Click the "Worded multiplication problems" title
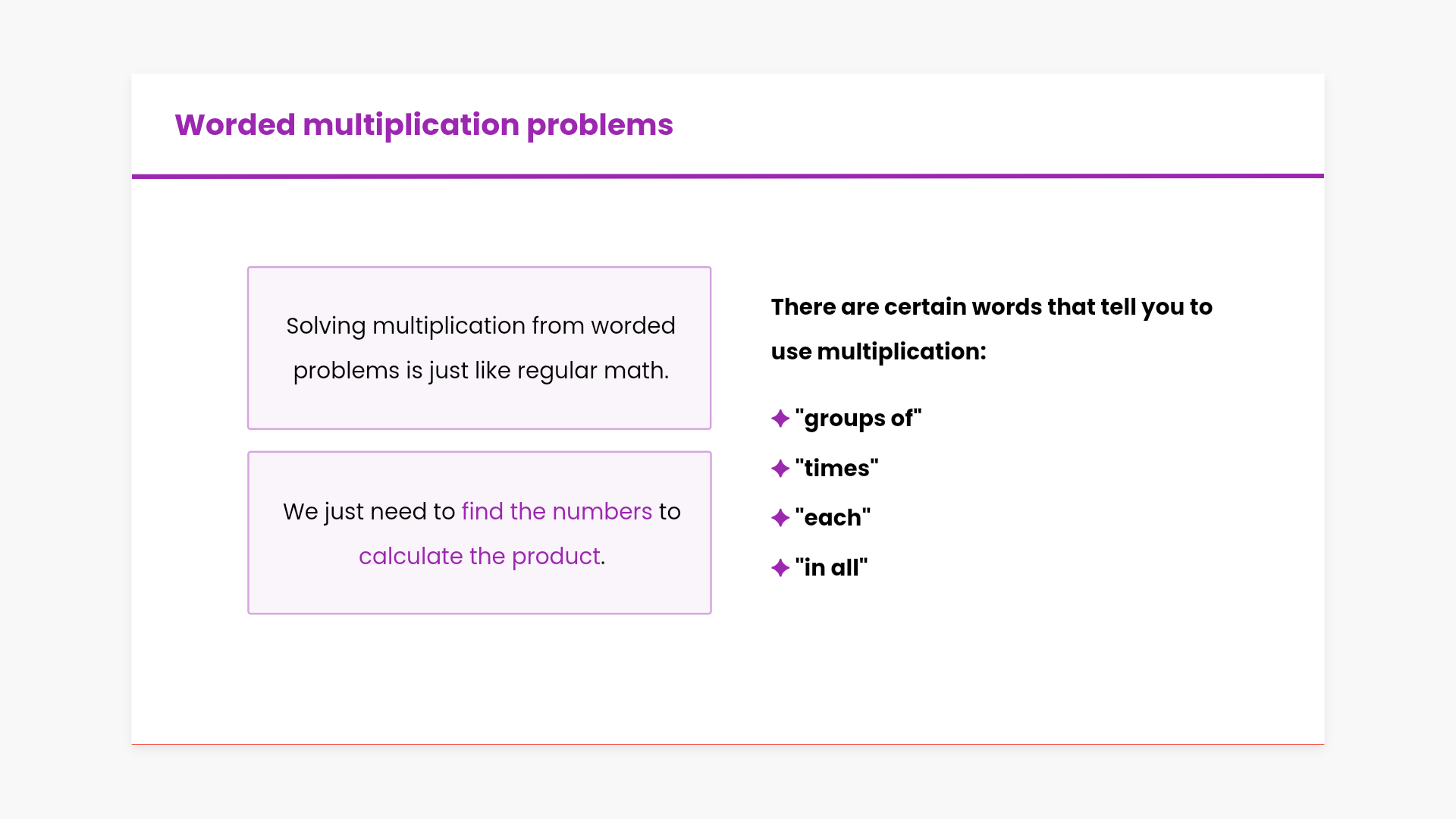 coord(424,125)
